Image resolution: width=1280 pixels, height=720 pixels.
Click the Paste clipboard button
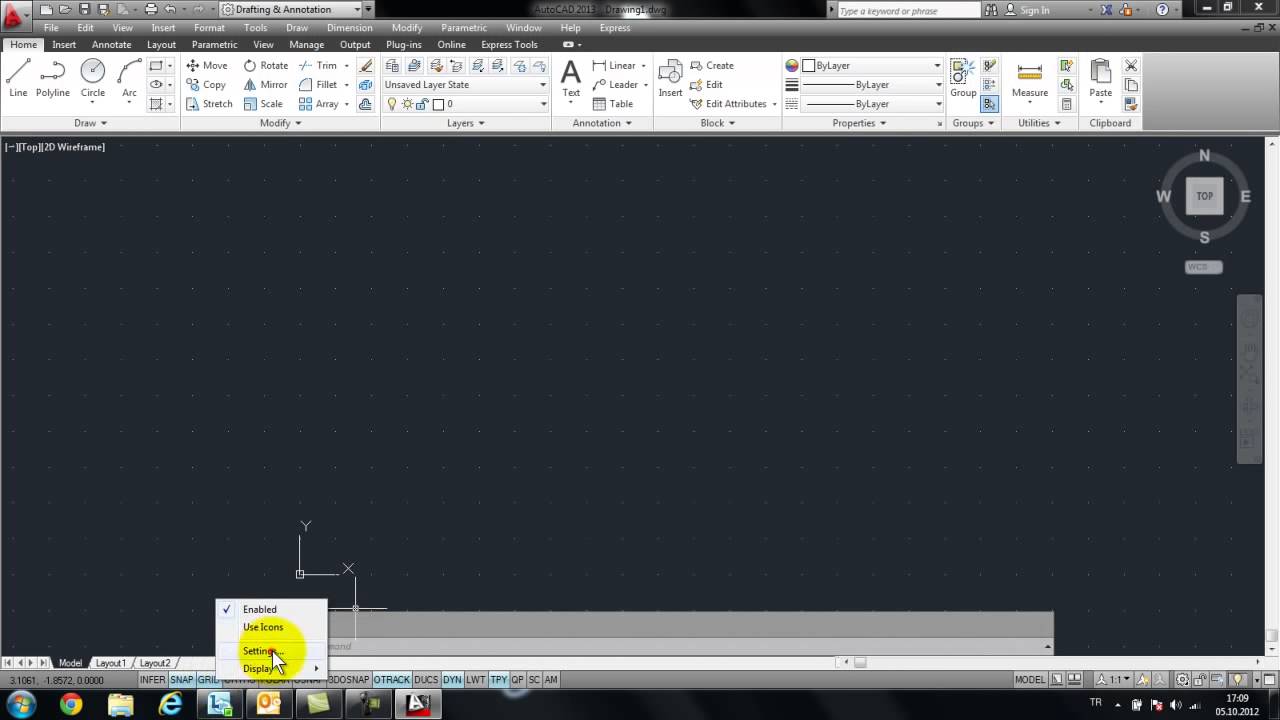1101,79
